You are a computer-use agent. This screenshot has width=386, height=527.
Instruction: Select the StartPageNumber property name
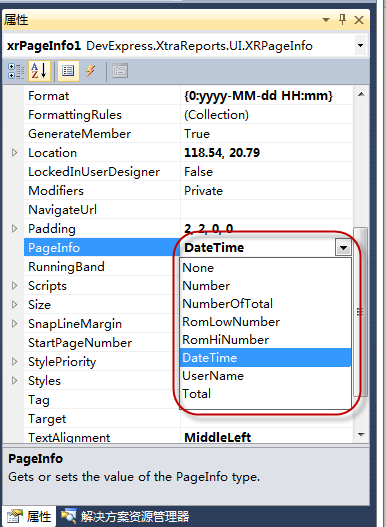pos(80,342)
